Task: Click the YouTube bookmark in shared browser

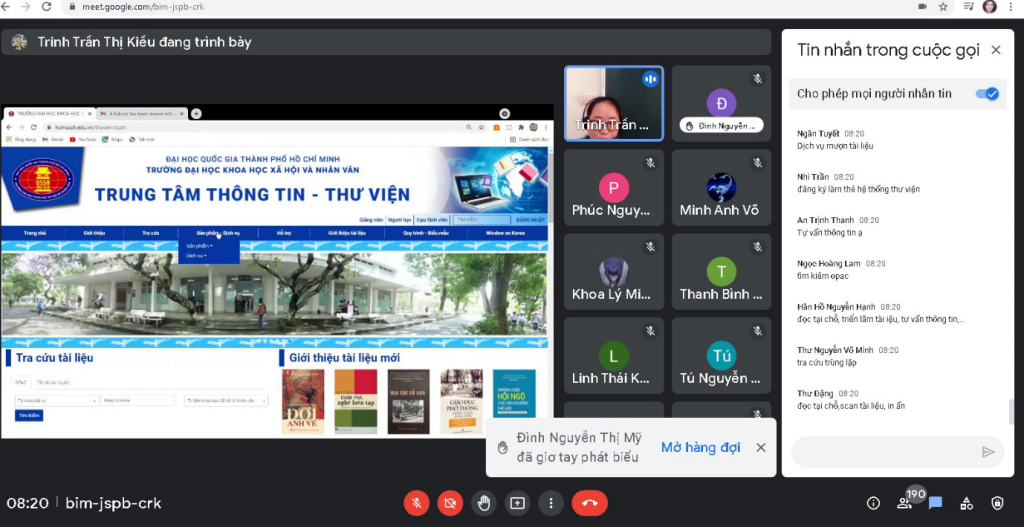Action: 83,139
